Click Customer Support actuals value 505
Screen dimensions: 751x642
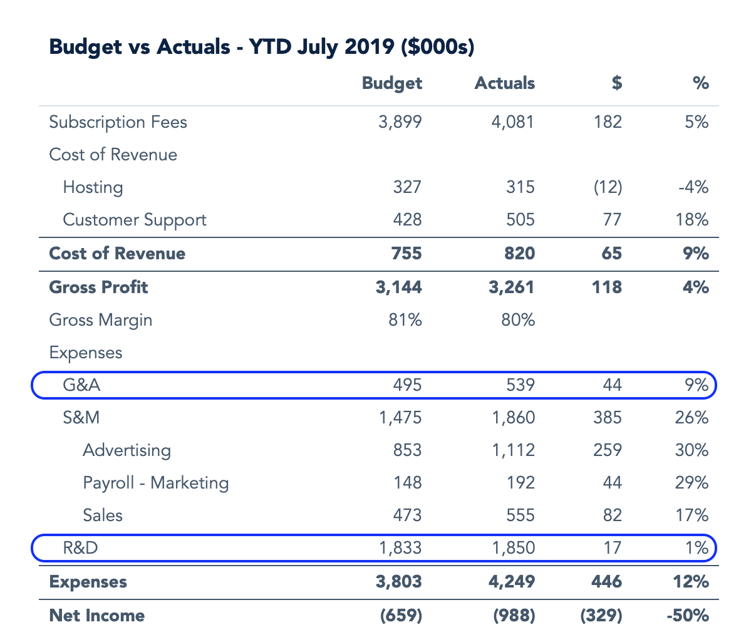click(x=520, y=220)
